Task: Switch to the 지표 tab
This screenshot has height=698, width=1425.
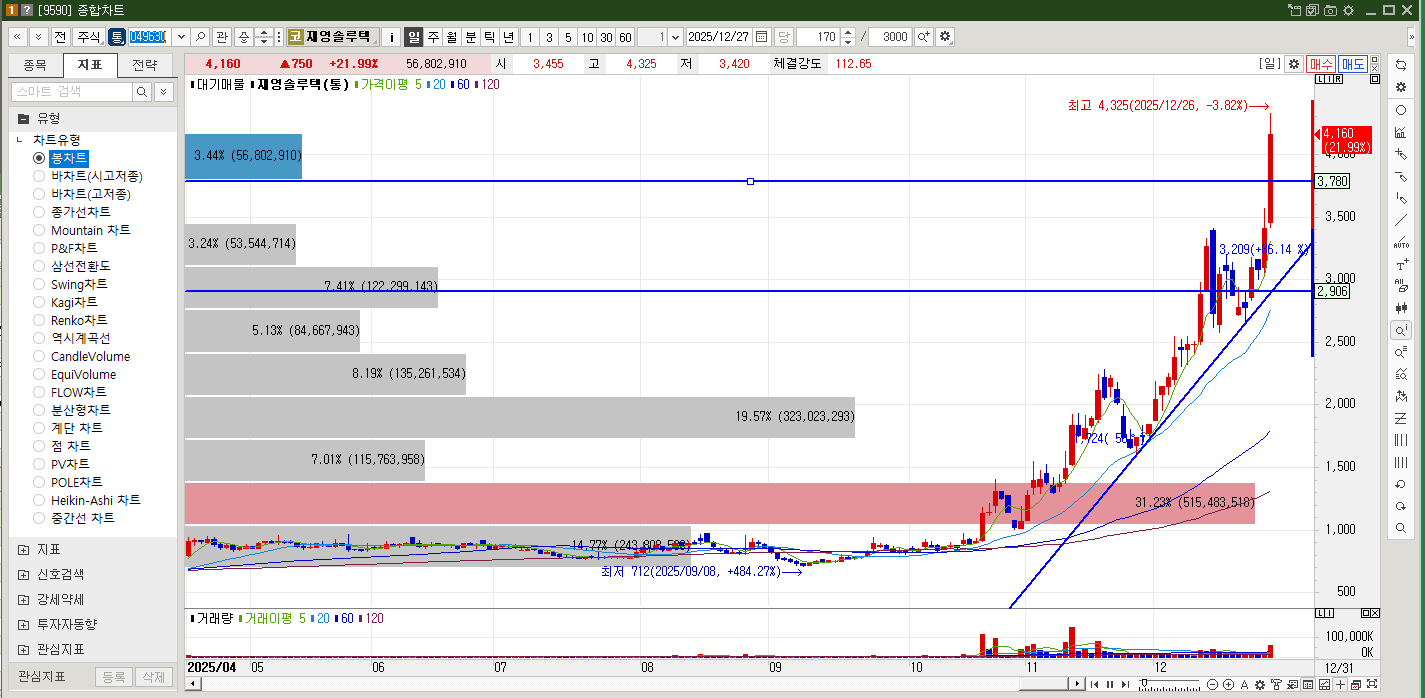Action: click(90, 66)
